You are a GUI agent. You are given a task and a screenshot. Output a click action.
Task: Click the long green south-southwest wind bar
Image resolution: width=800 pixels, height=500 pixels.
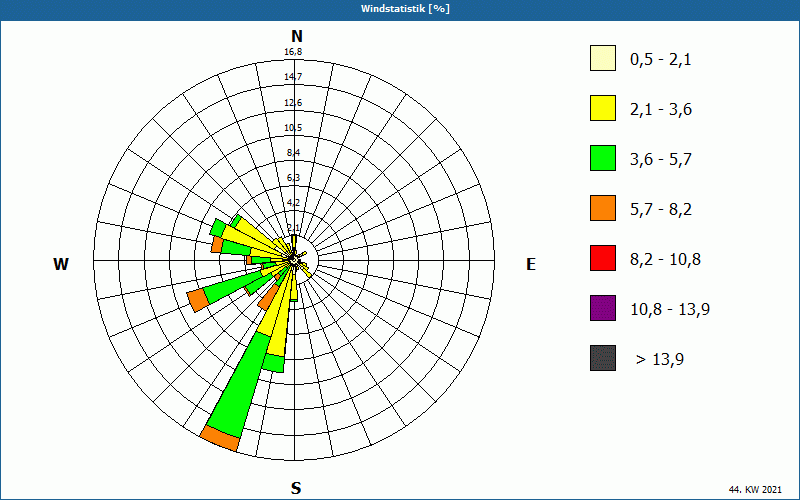pyautogui.click(x=240, y=385)
